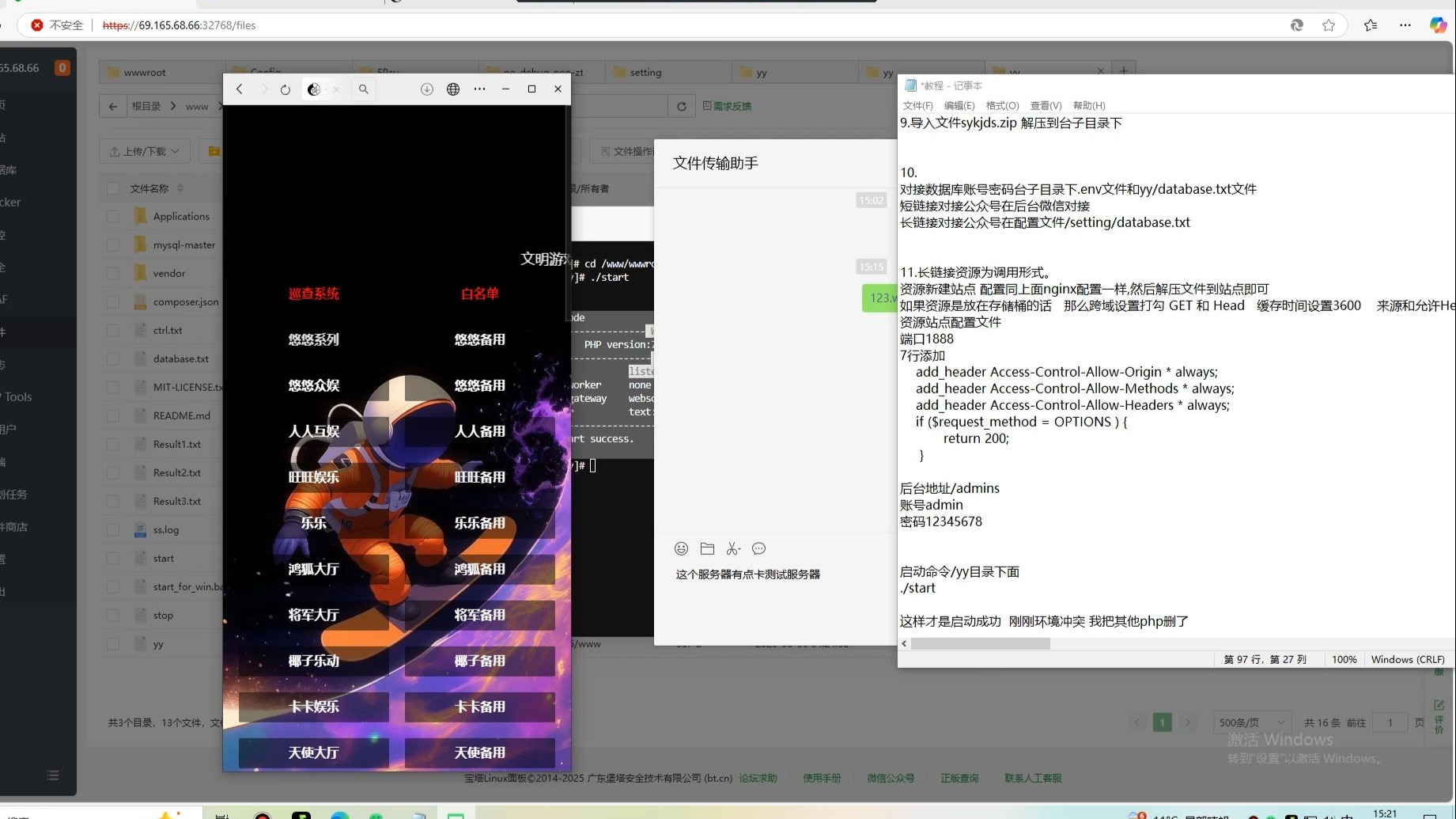Click the taskbar clock showing 15:21
The height and width of the screenshot is (819, 1456).
click(1385, 813)
